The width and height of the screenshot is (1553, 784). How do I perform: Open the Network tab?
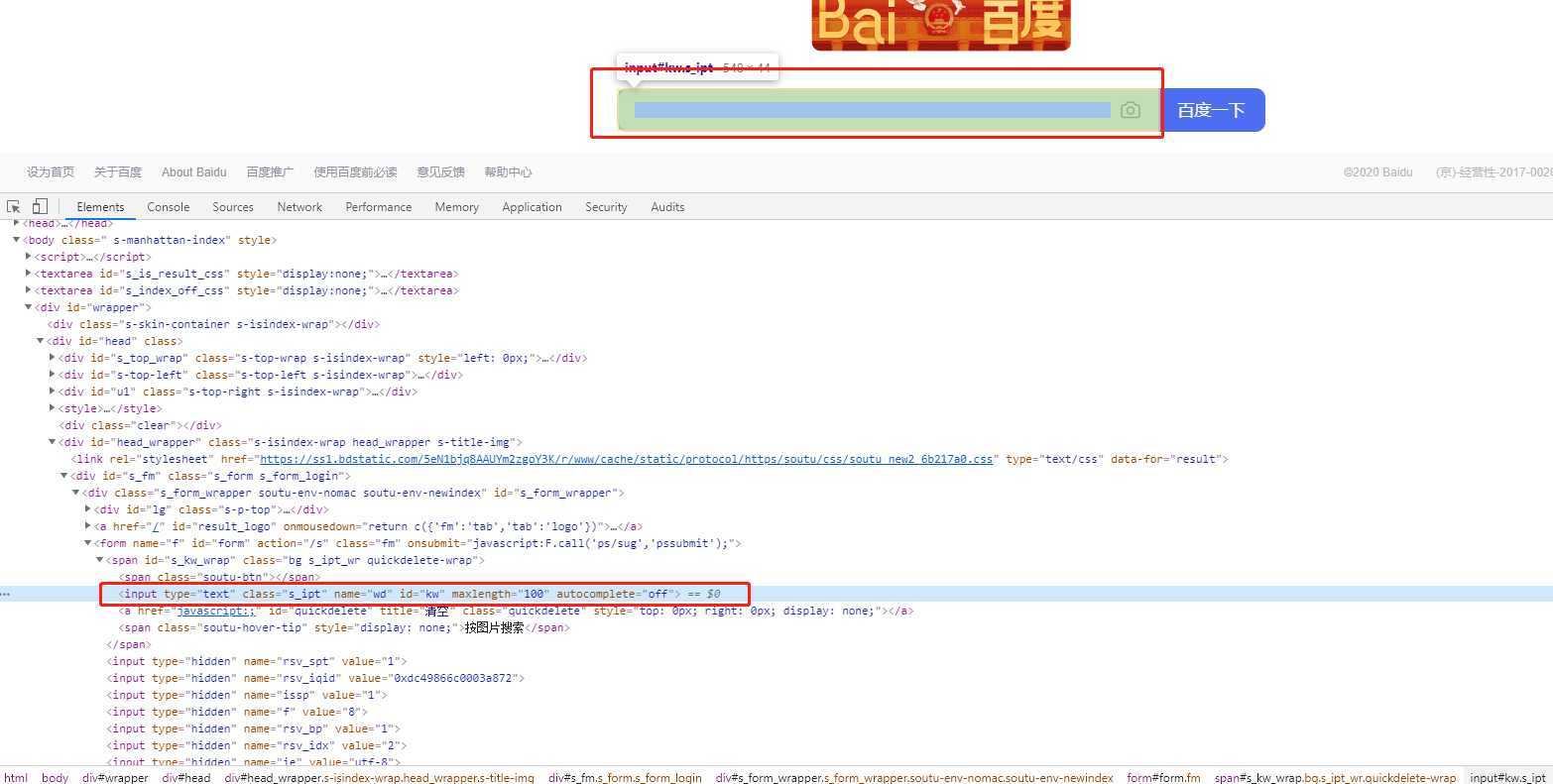coord(299,207)
